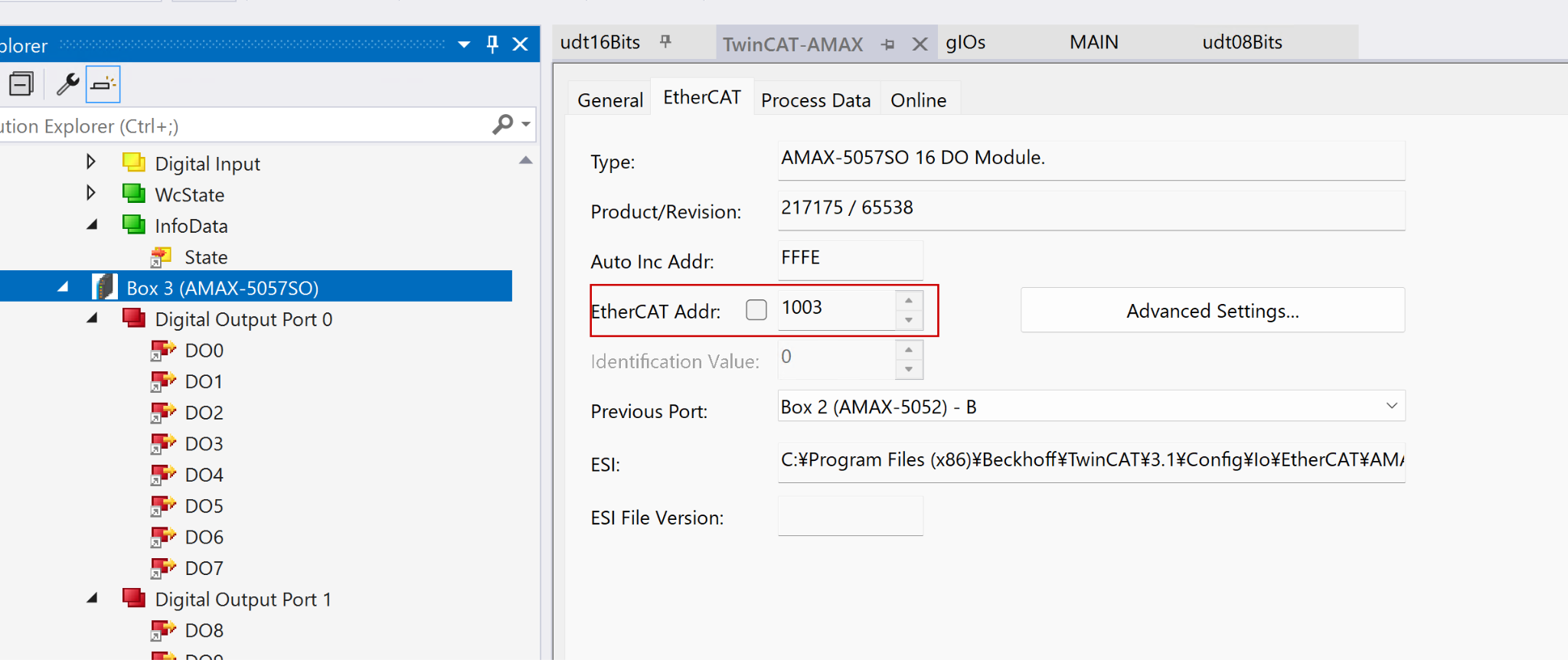The image size is (1568, 660).
Task: Select the green WcState folder icon
Action: (x=134, y=194)
